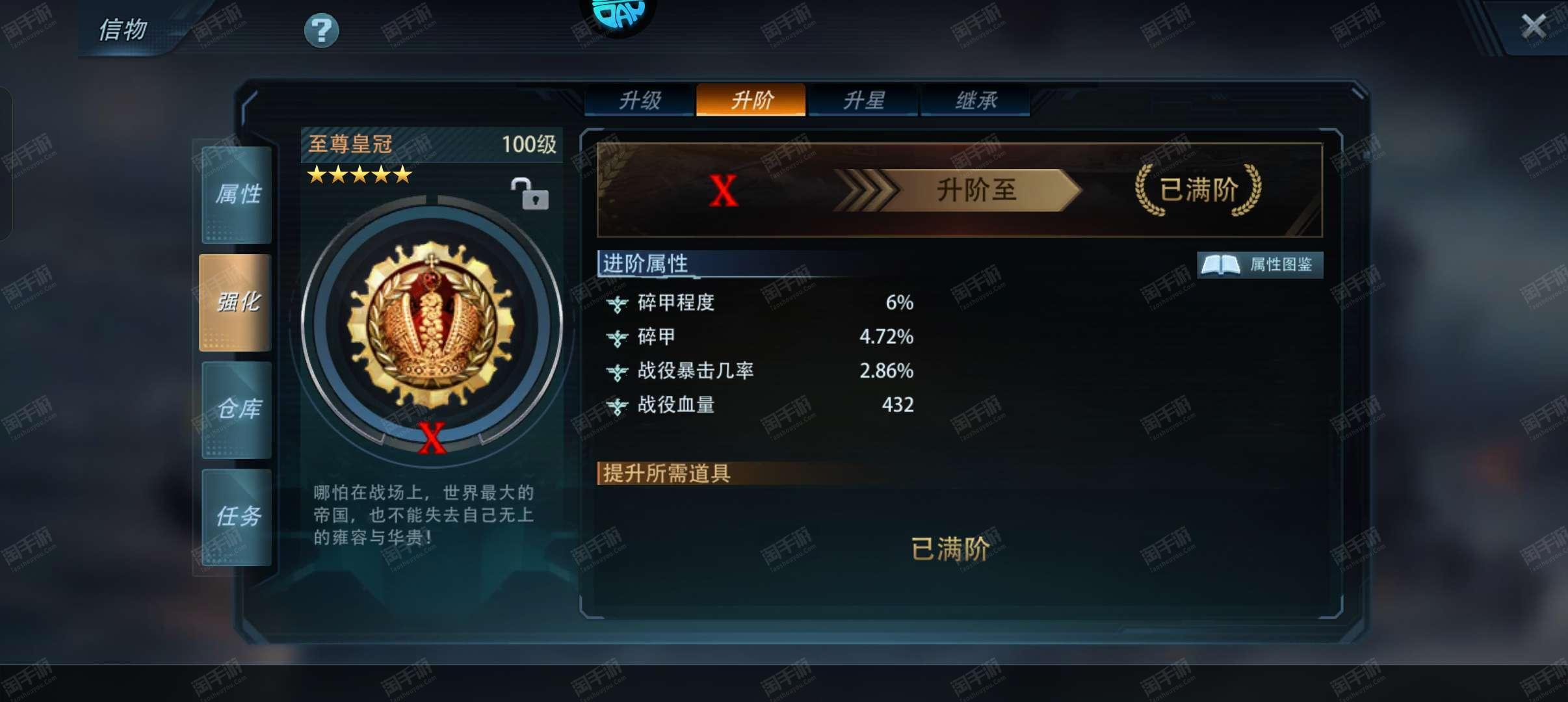Open the 属性 side tab
Viewport: 1568px width, 702px height.
click(237, 194)
